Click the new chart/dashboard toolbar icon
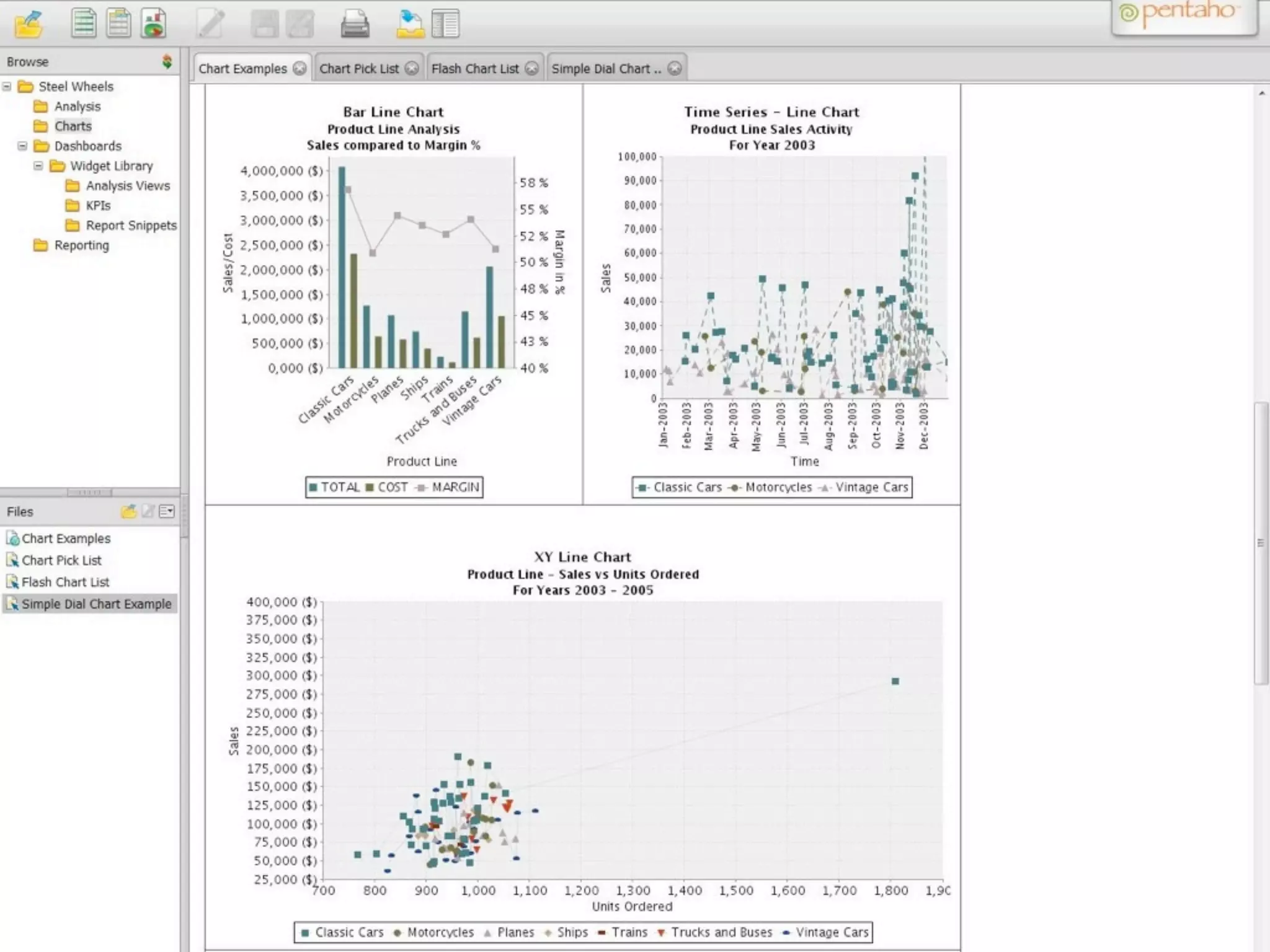The width and height of the screenshot is (1270, 952). [x=153, y=24]
